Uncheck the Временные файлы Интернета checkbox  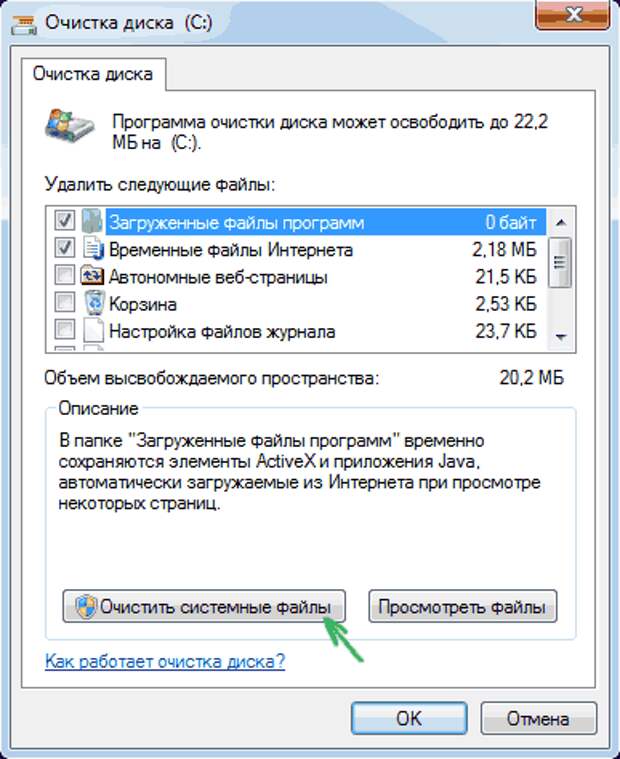point(64,248)
